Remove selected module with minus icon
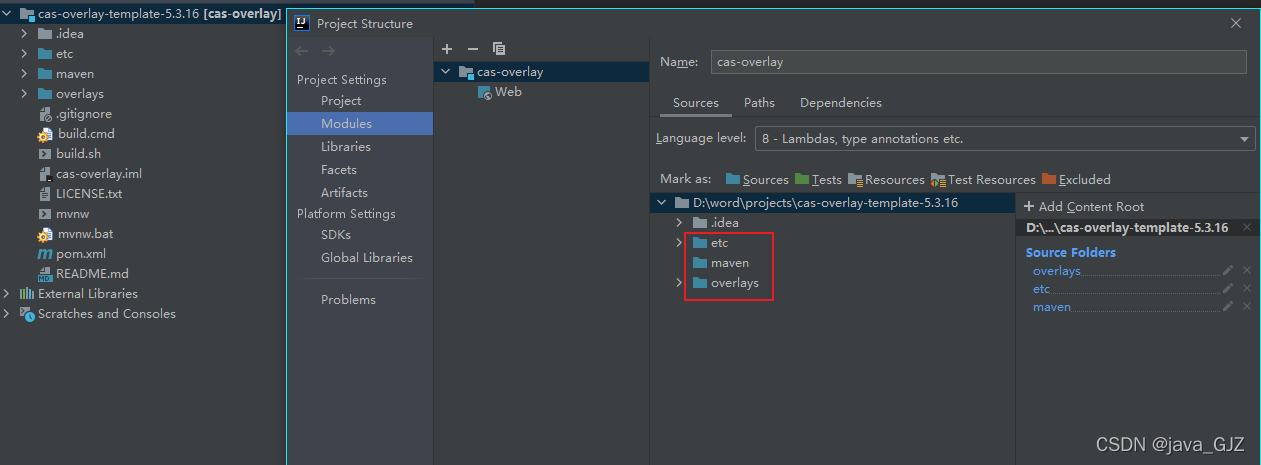Viewport: 1261px width, 465px height. pyautogui.click(x=473, y=49)
